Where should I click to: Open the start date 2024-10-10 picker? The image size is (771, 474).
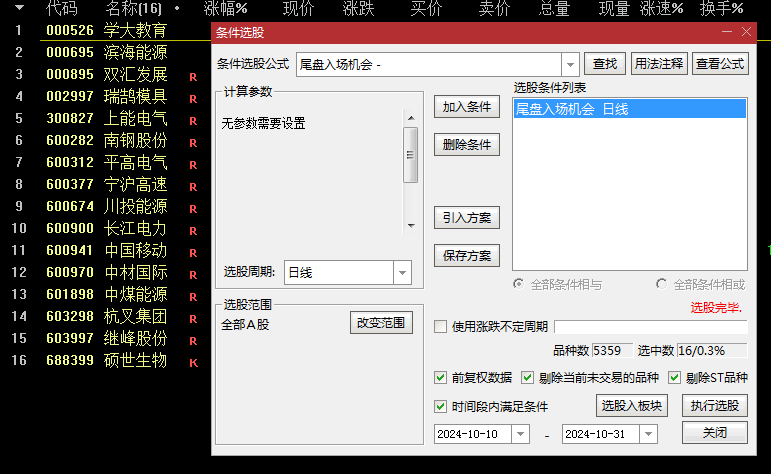[520, 434]
